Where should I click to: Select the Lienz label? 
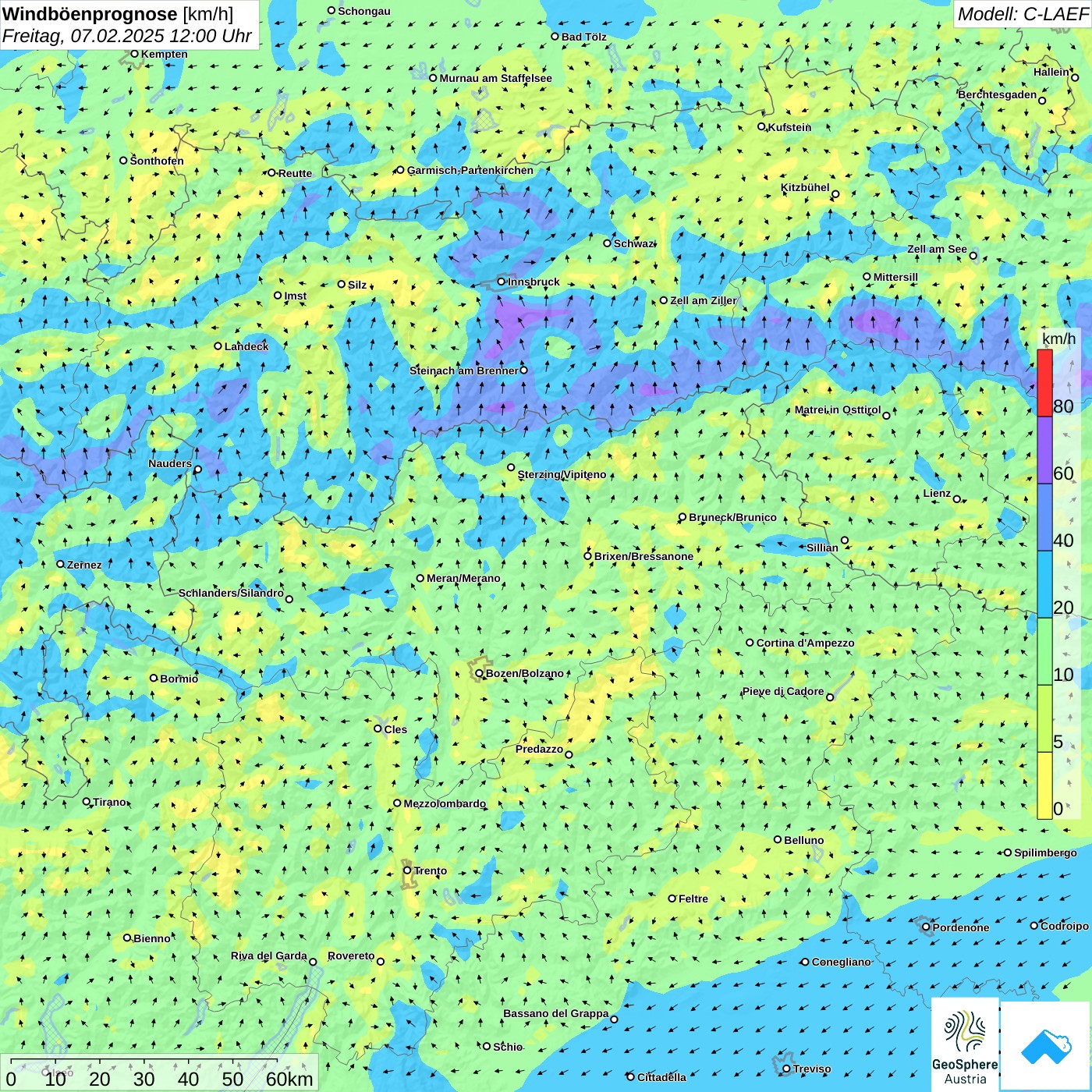(x=937, y=493)
